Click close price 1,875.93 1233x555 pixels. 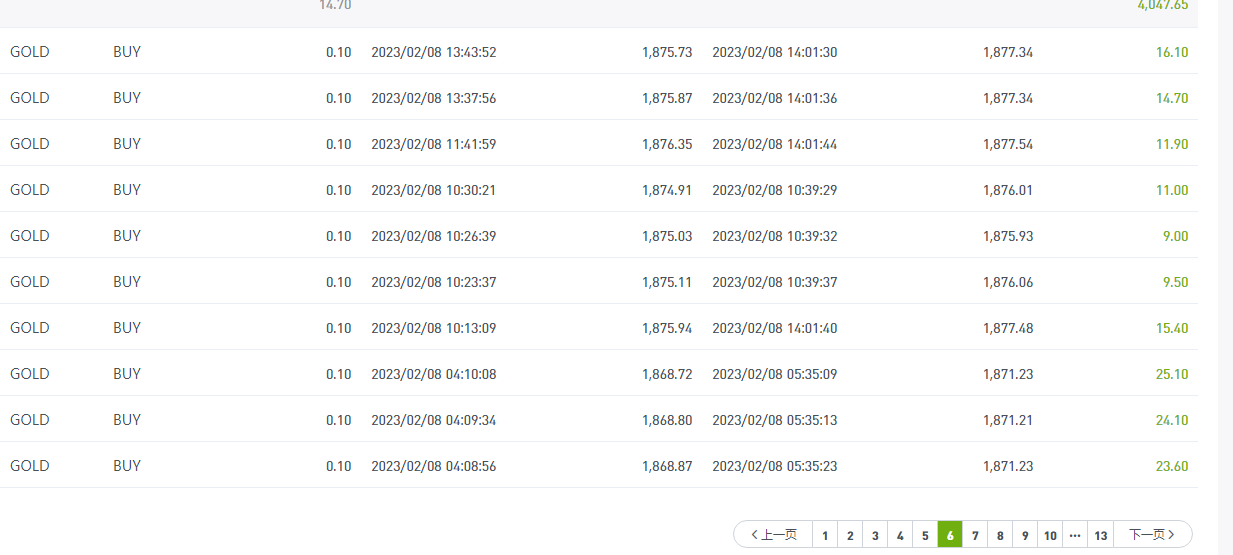click(1008, 236)
